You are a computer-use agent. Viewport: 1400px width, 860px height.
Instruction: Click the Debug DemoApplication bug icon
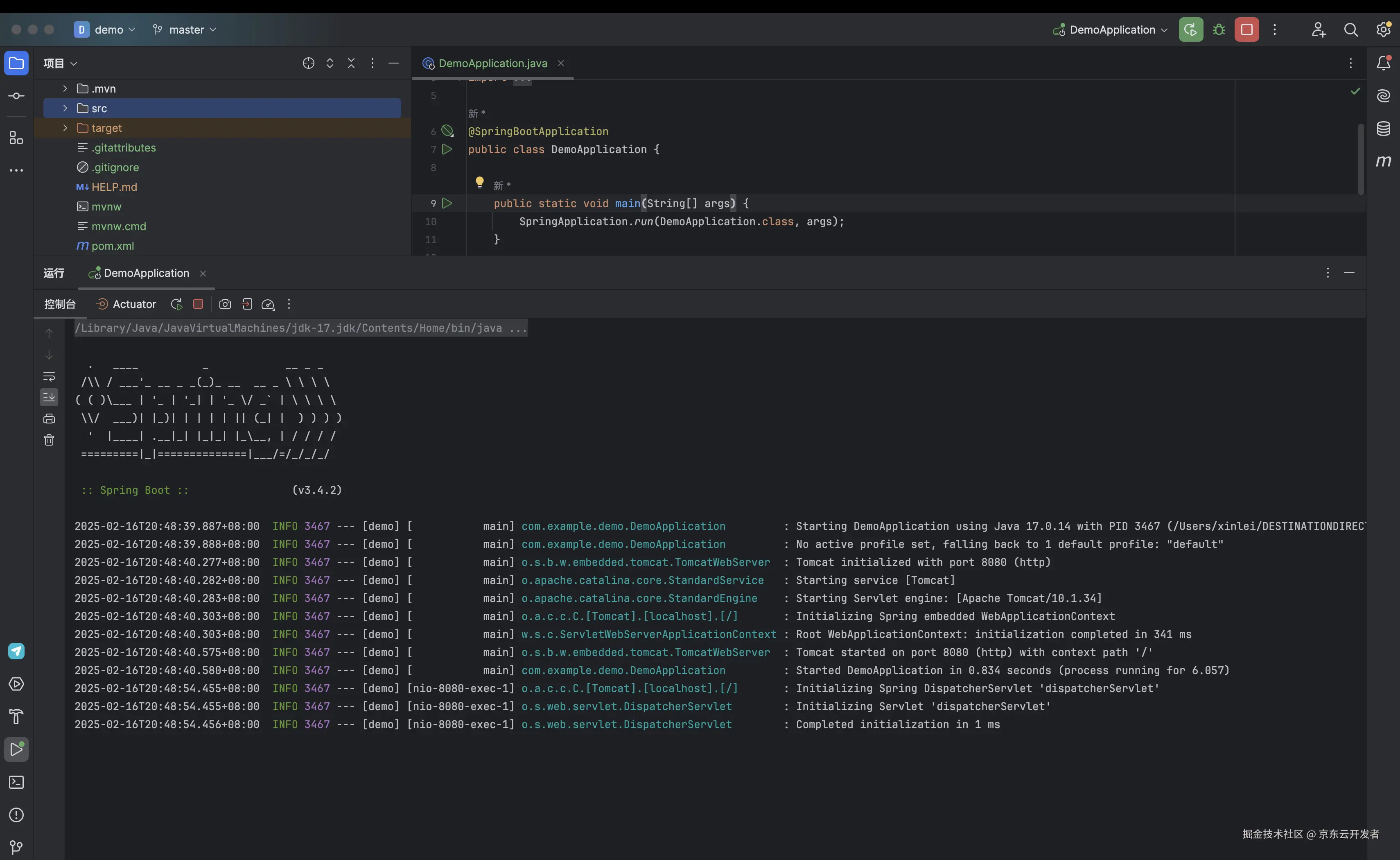(x=1219, y=29)
